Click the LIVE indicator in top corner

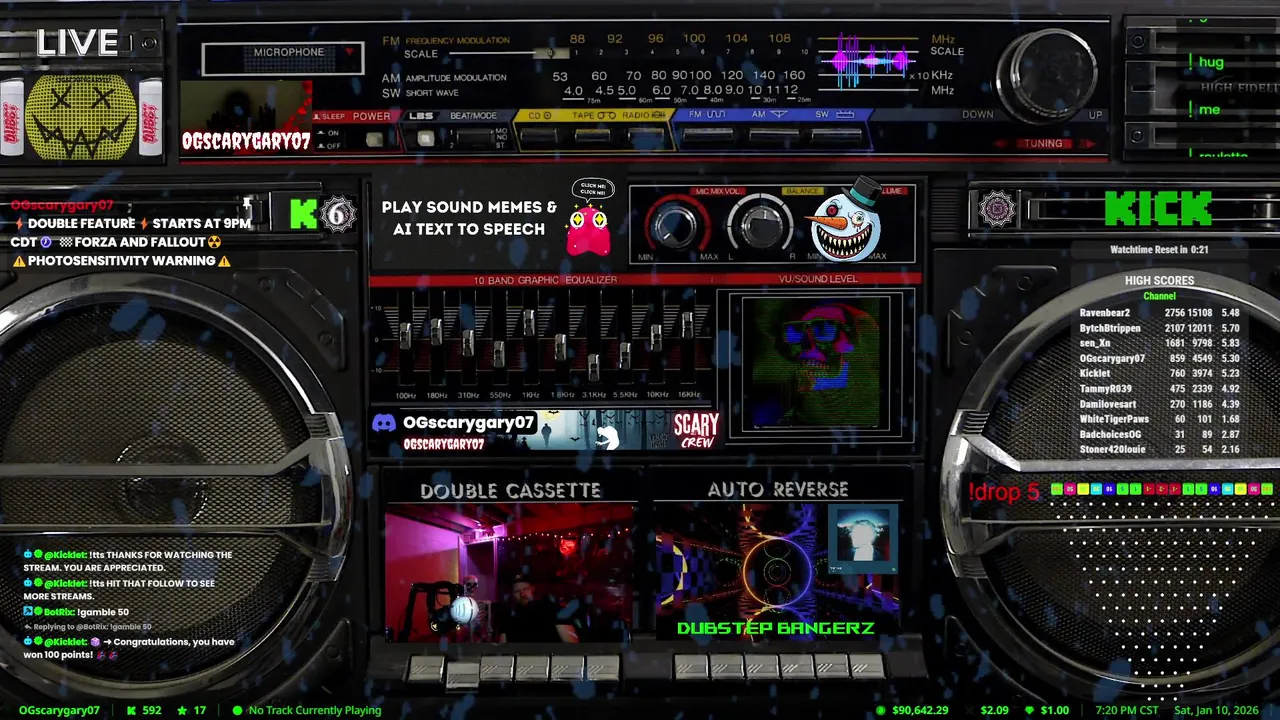pos(78,42)
